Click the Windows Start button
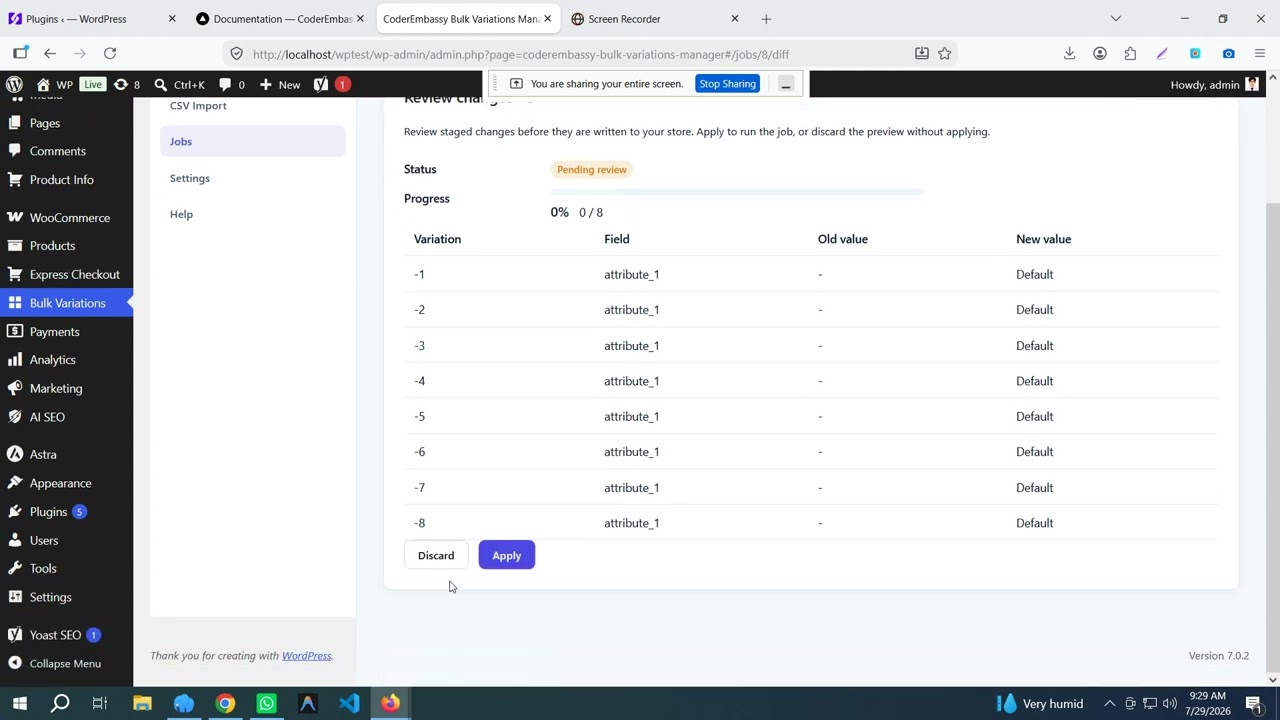Viewport: 1280px width, 720px height. pyautogui.click(x=19, y=703)
